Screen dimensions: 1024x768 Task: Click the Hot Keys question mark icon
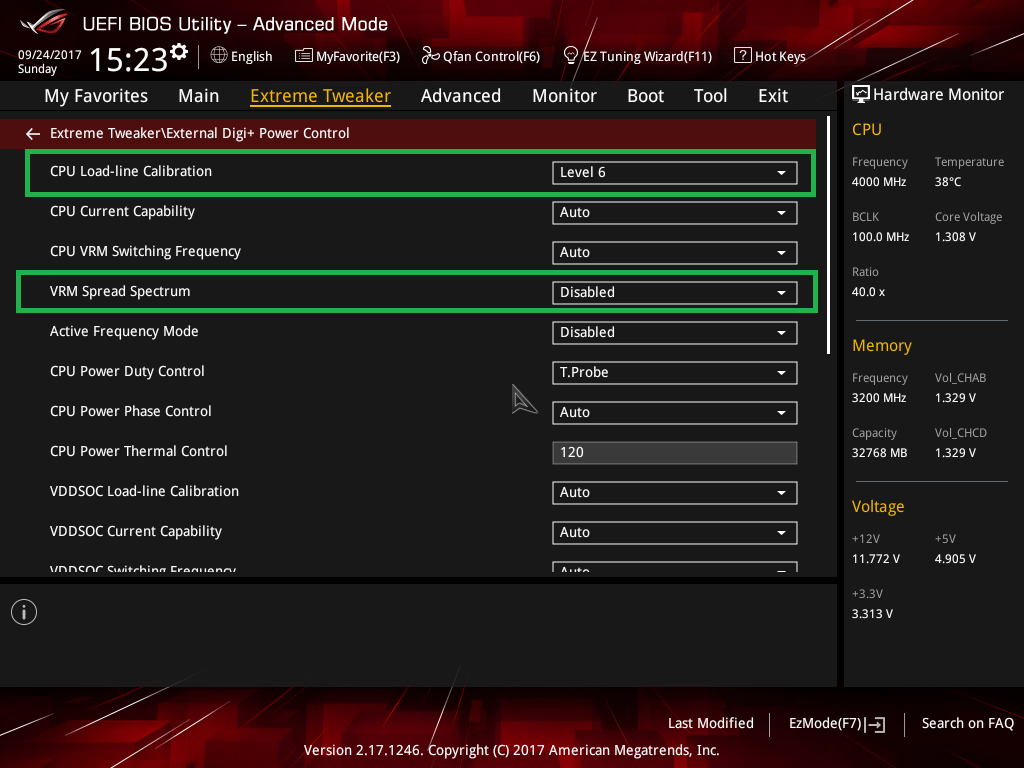743,56
